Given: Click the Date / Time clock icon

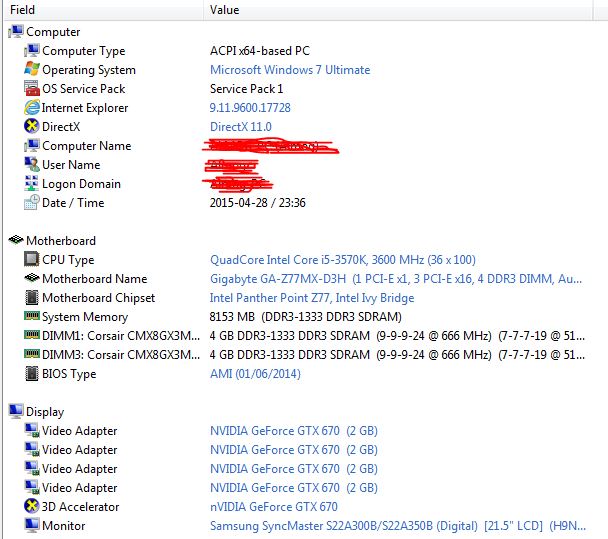Looking at the screenshot, I should pyautogui.click(x=32, y=203).
